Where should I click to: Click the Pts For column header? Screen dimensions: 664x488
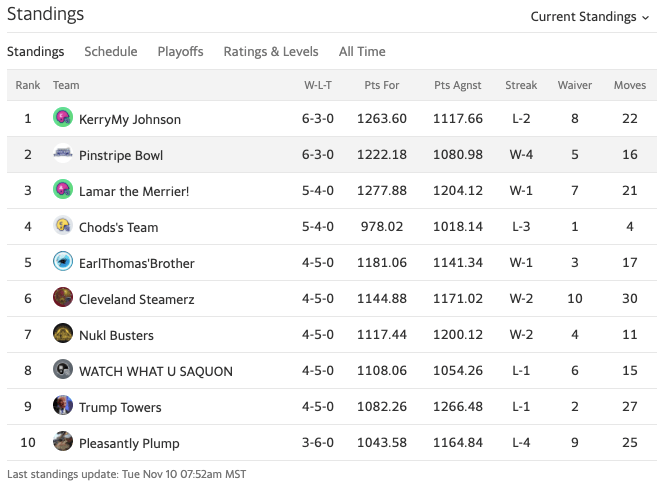pos(382,85)
